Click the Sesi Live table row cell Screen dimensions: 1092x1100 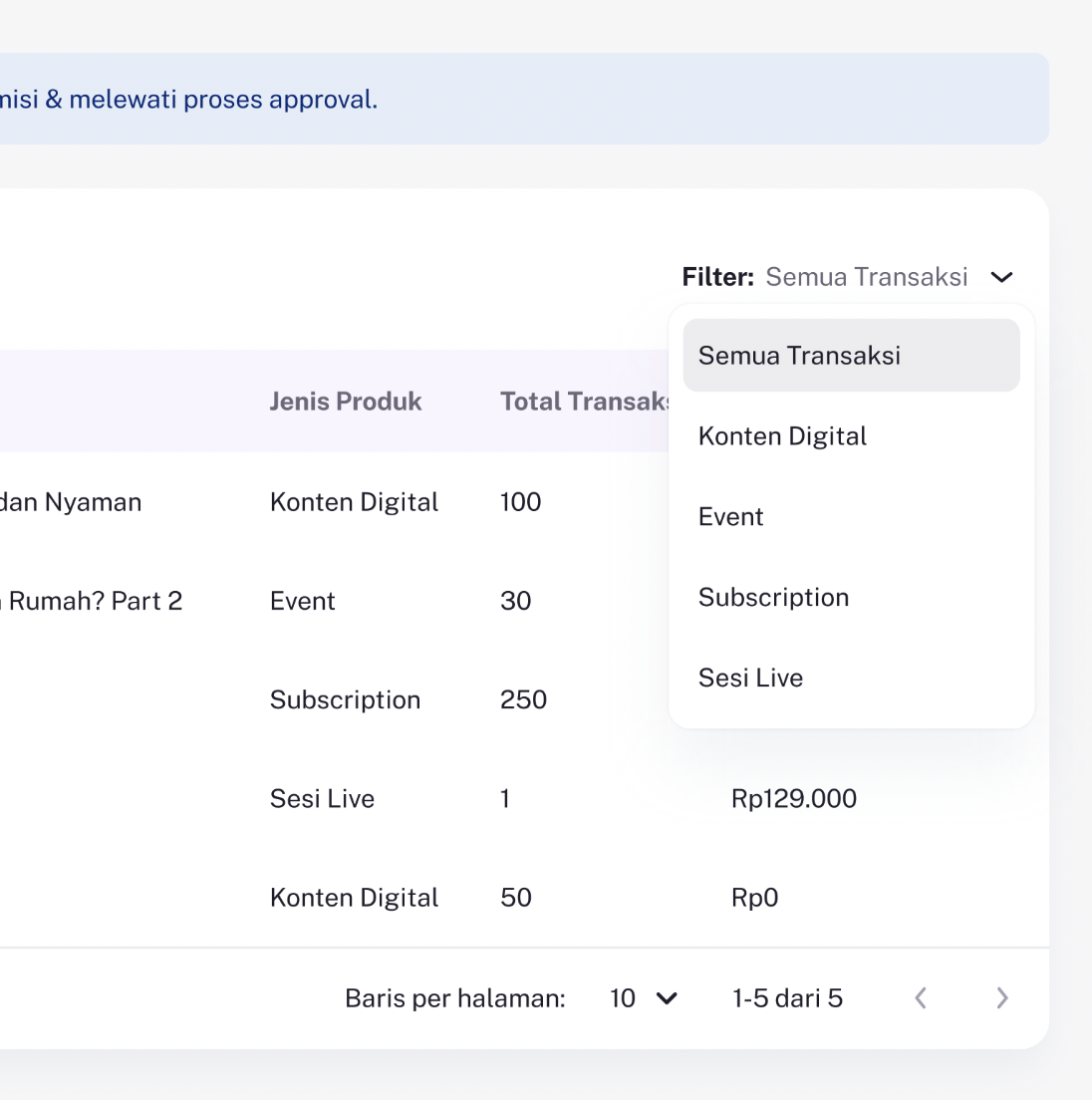coord(322,799)
